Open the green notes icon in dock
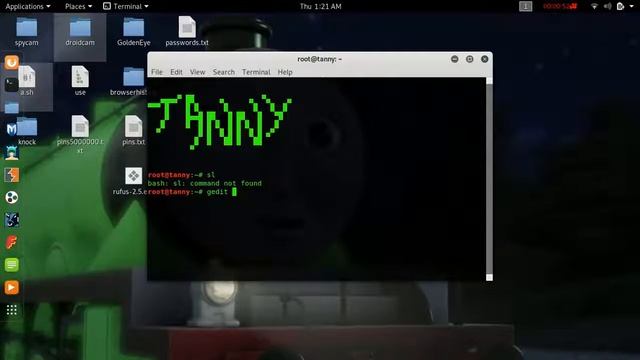Viewport: 640px width, 360px height. tap(11, 265)
